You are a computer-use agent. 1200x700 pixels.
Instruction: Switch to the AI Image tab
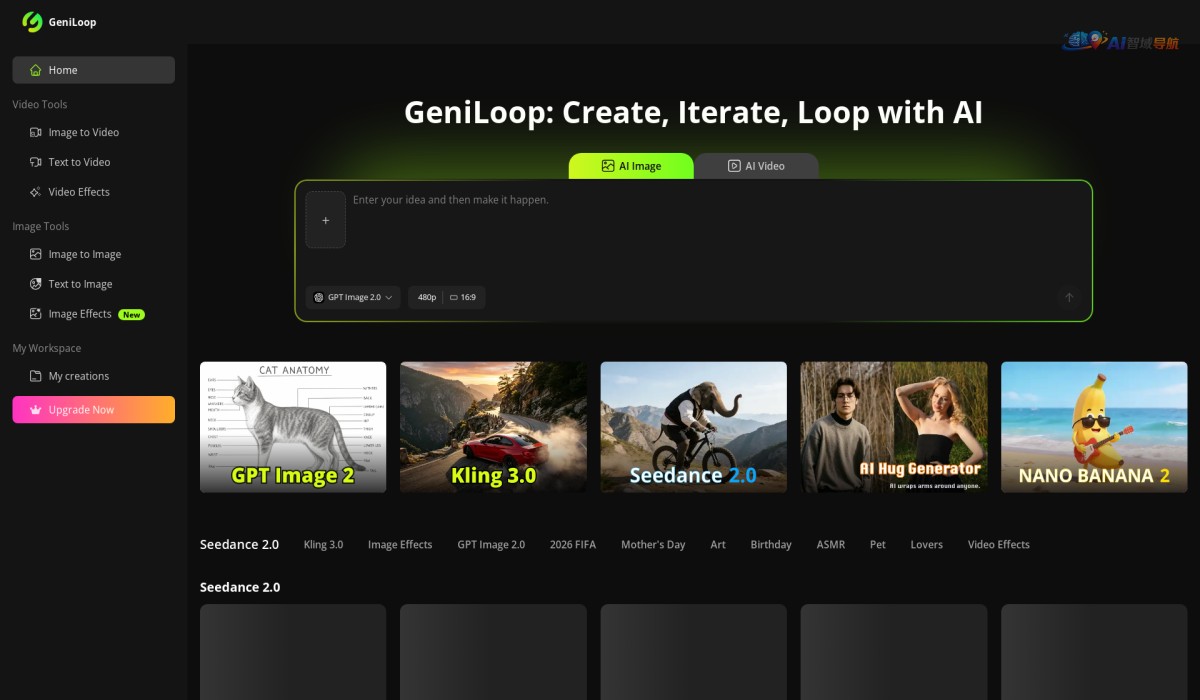631,166
